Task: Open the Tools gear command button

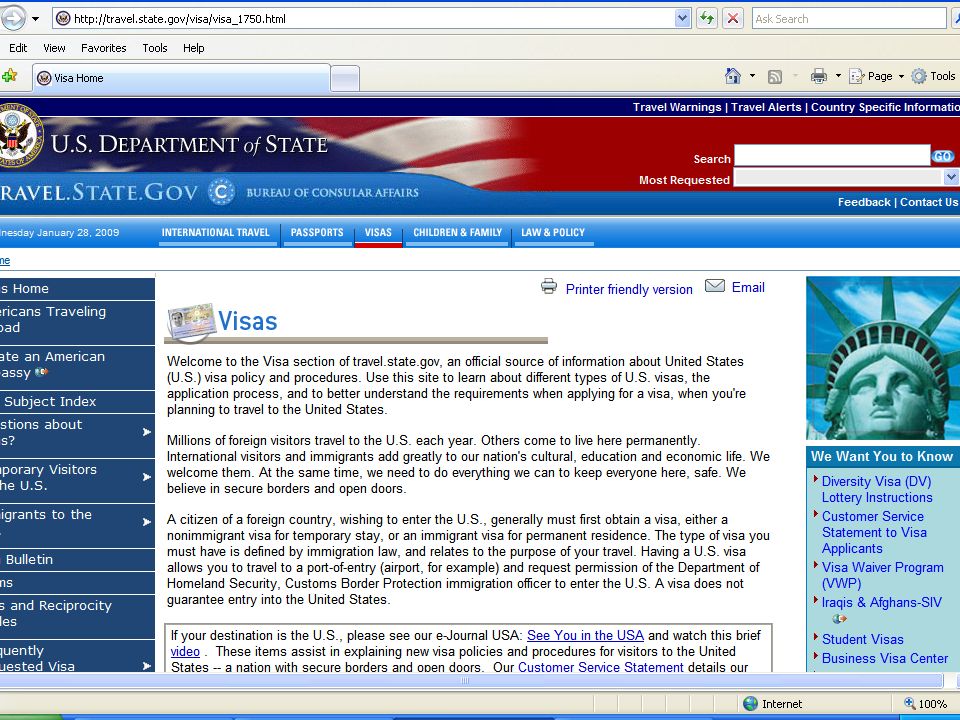Action: (933, 76)
